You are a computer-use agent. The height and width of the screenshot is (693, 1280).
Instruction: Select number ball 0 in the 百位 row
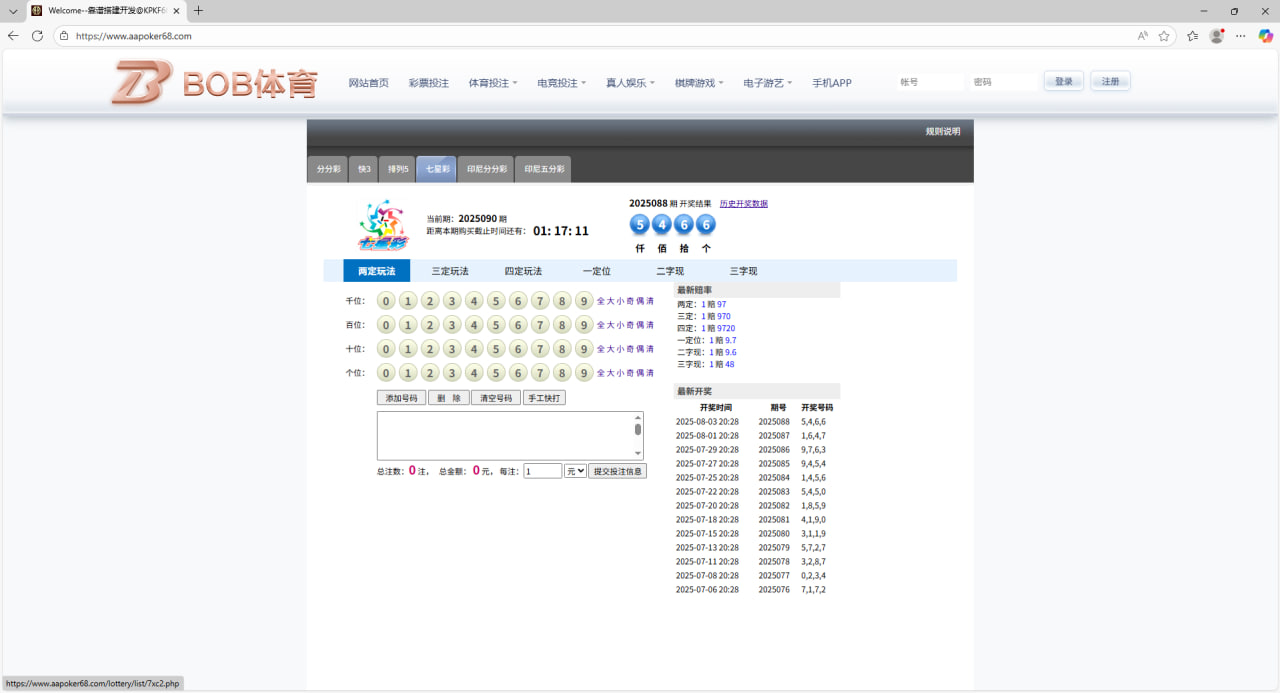coord(386,325)
